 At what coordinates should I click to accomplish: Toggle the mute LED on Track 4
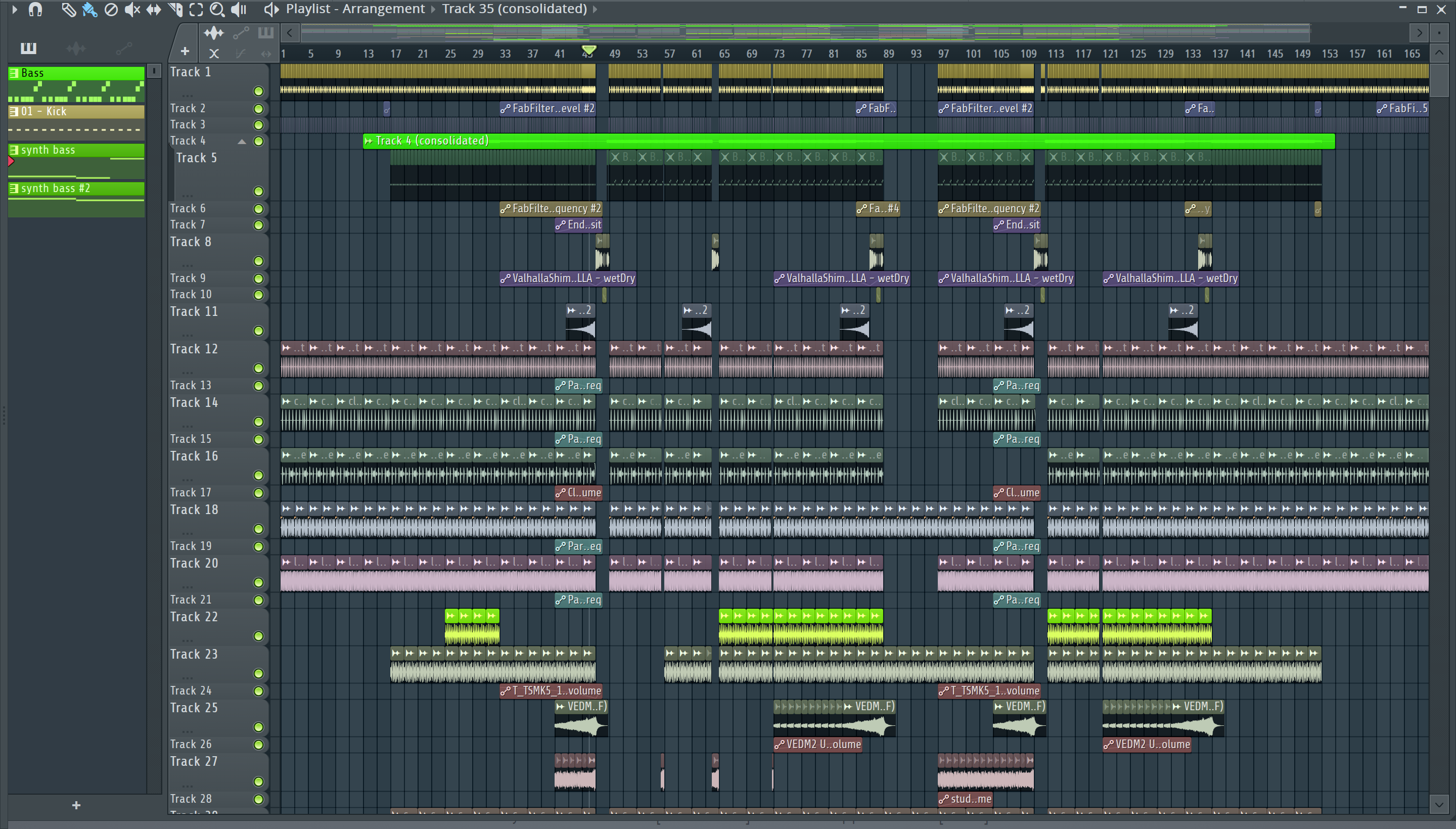258,141
